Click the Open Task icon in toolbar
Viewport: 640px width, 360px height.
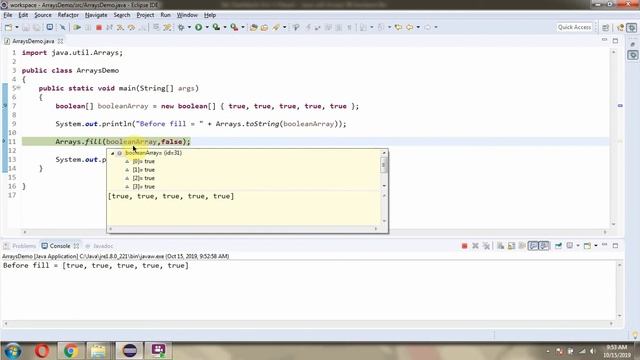(x=264, y=27)
